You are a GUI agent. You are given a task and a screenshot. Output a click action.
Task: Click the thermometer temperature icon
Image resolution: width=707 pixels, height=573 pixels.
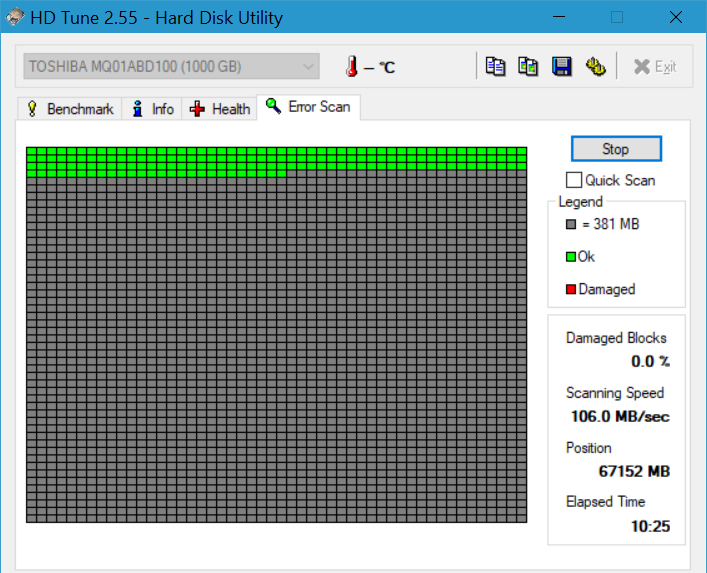click(351, 67)
